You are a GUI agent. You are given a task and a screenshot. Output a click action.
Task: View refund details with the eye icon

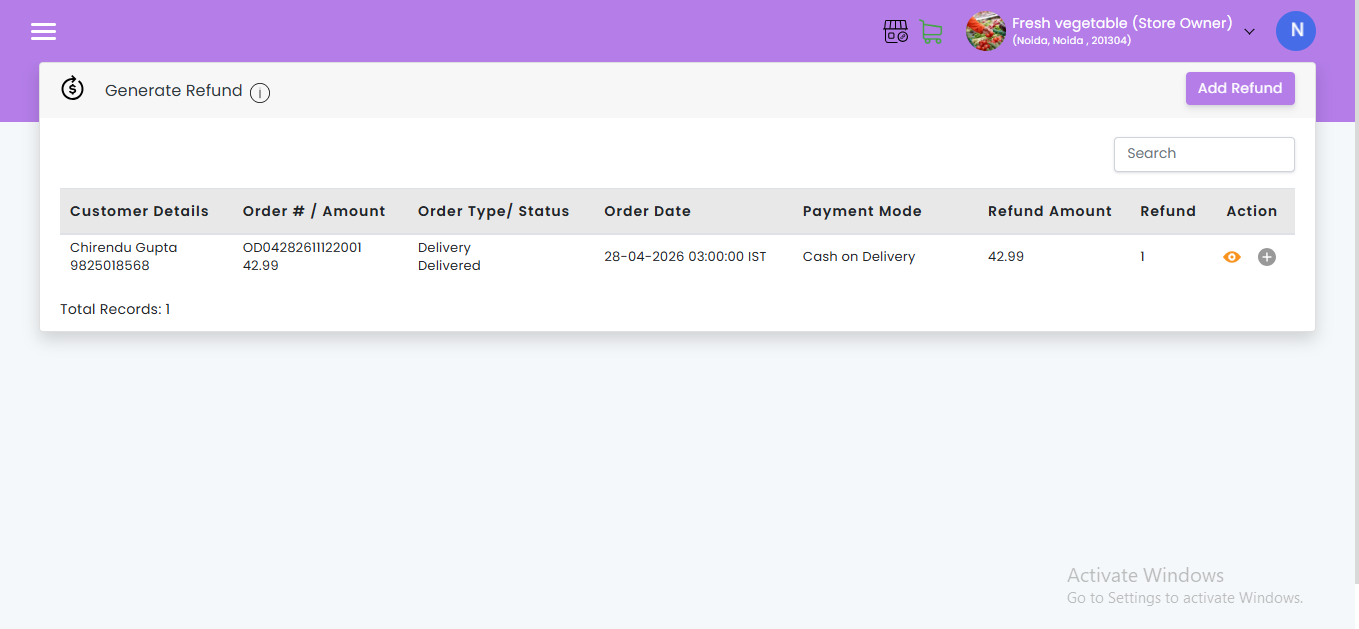tap(1232, 257)
